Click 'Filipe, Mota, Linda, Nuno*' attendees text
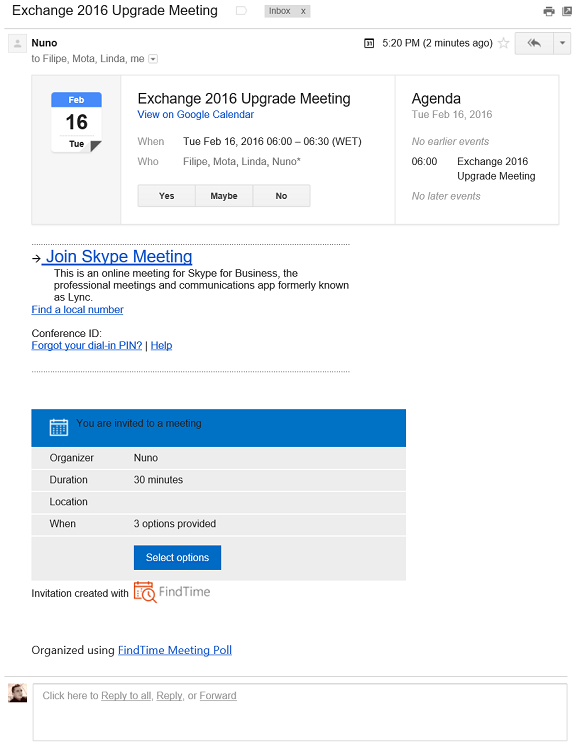This screenshot has height=745, width=575. click(242, 162)
